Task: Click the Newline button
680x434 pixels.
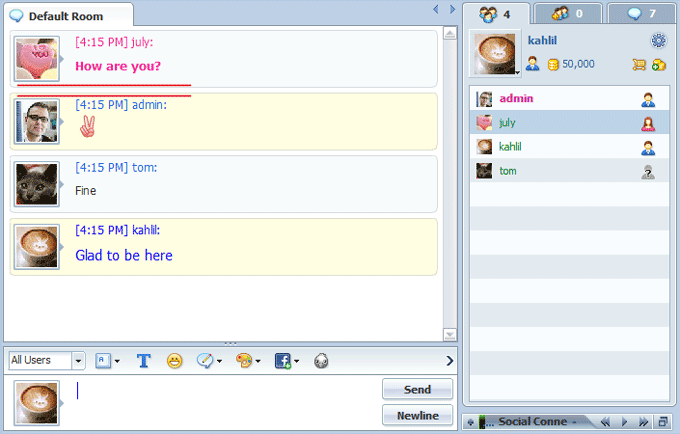Action: (417, 415)
